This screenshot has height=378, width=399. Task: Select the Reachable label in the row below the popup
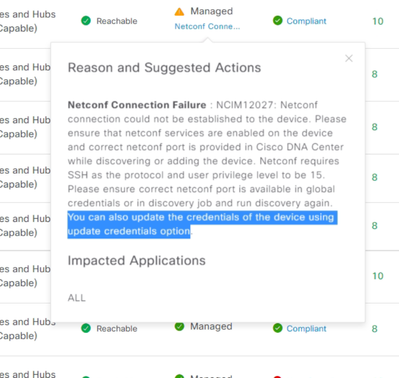117,329
